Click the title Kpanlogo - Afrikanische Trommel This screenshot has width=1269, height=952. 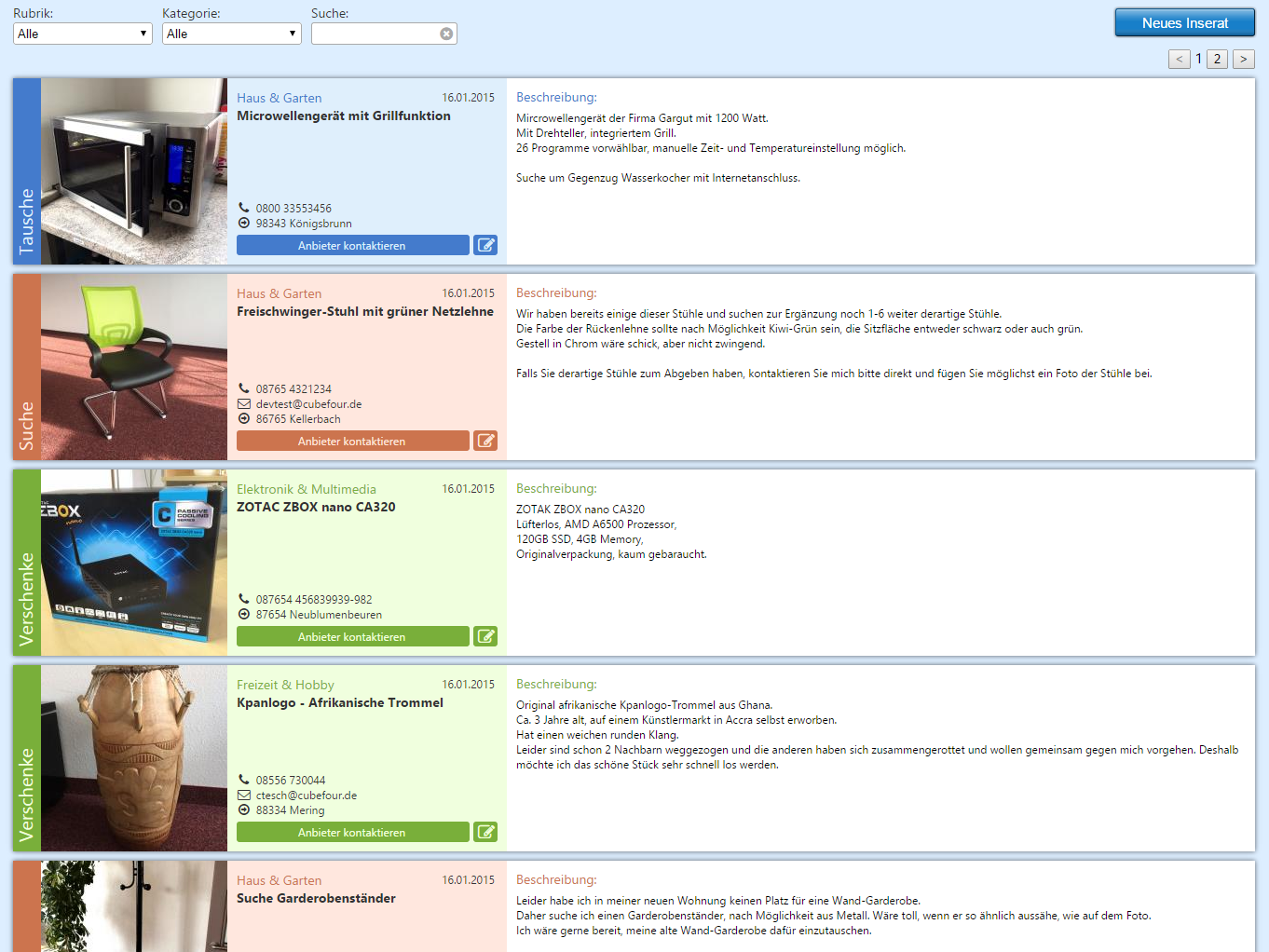coord(340,702)
